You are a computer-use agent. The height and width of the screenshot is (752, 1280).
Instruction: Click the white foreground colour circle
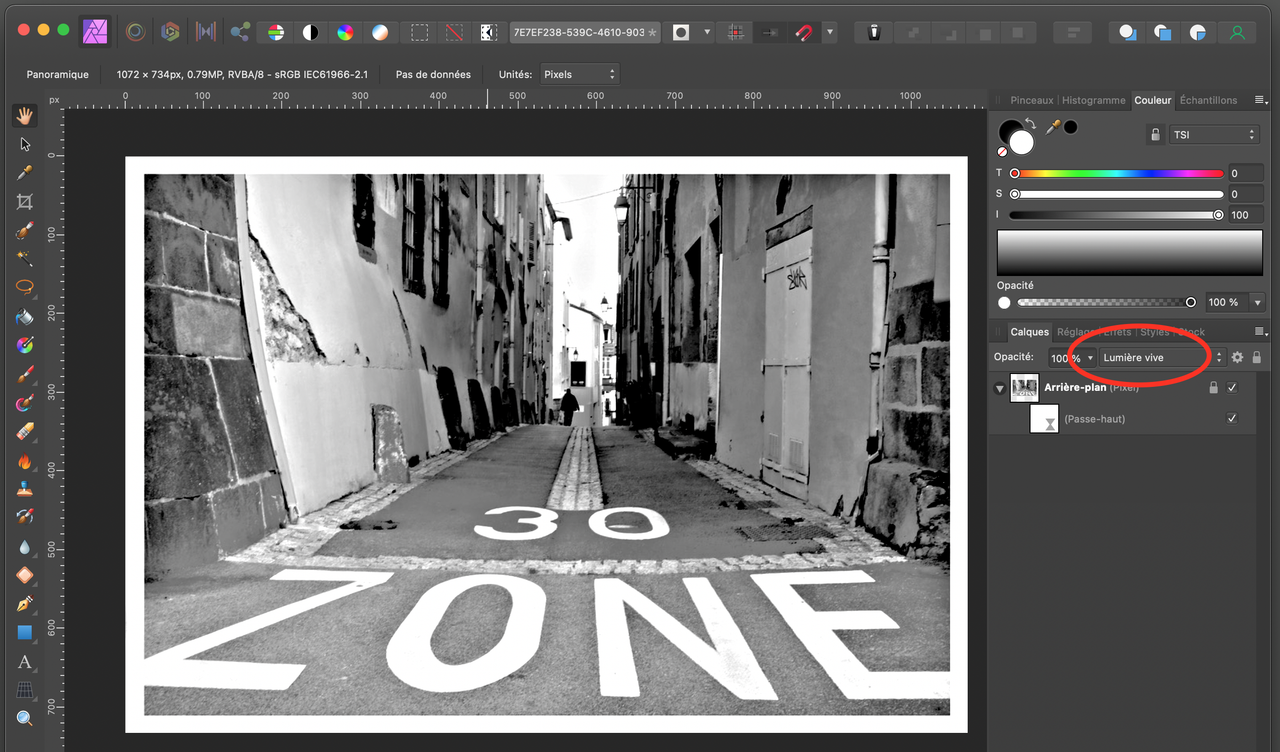[1021, 143]
